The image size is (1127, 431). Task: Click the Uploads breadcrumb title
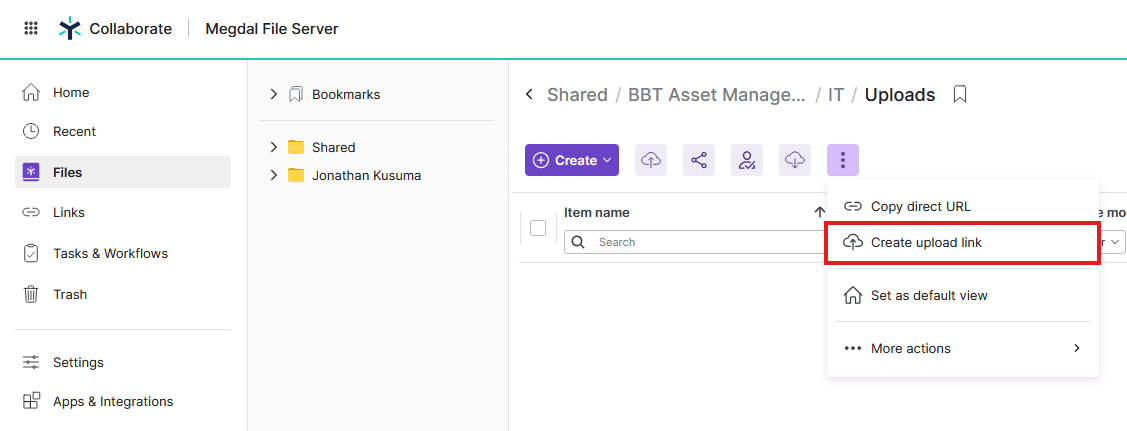point(900,95)
